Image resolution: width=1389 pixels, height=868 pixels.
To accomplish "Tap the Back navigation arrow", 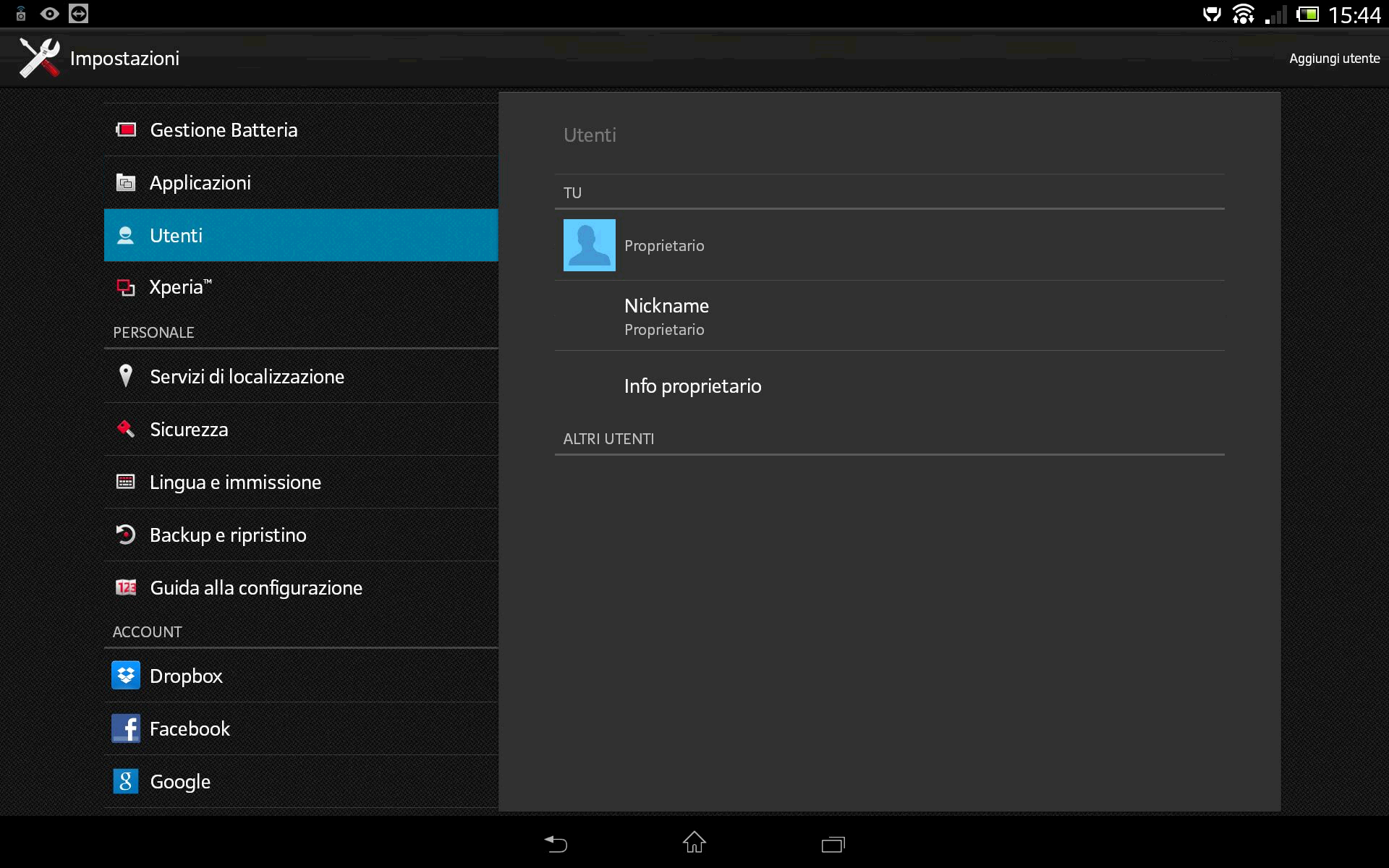I will tap(555, 844).
